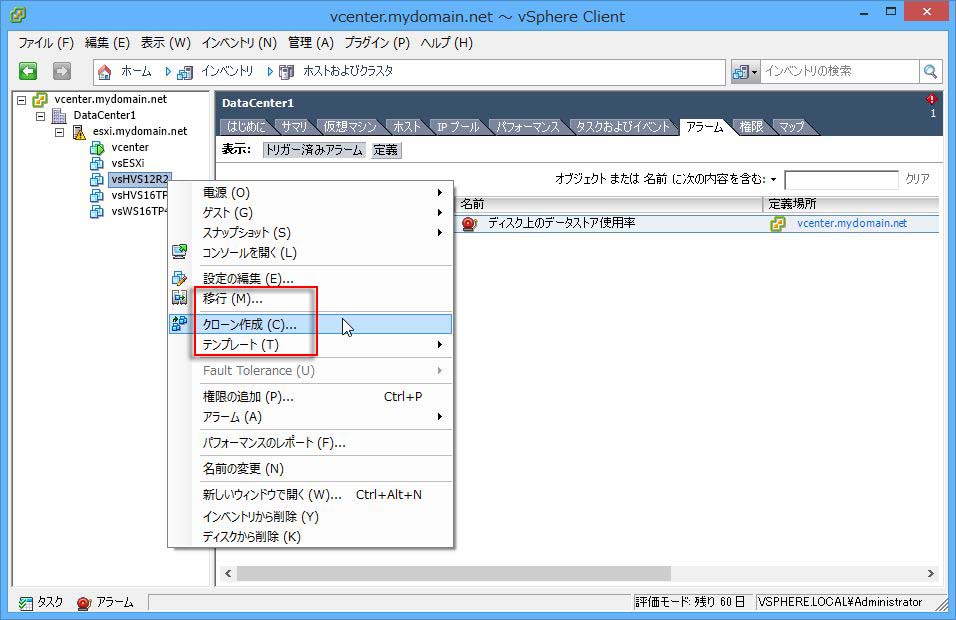The height and width of the screenshot is (620, 956).
Task: Click the vsESXi VM icon
Action: (x=97, y=163)
